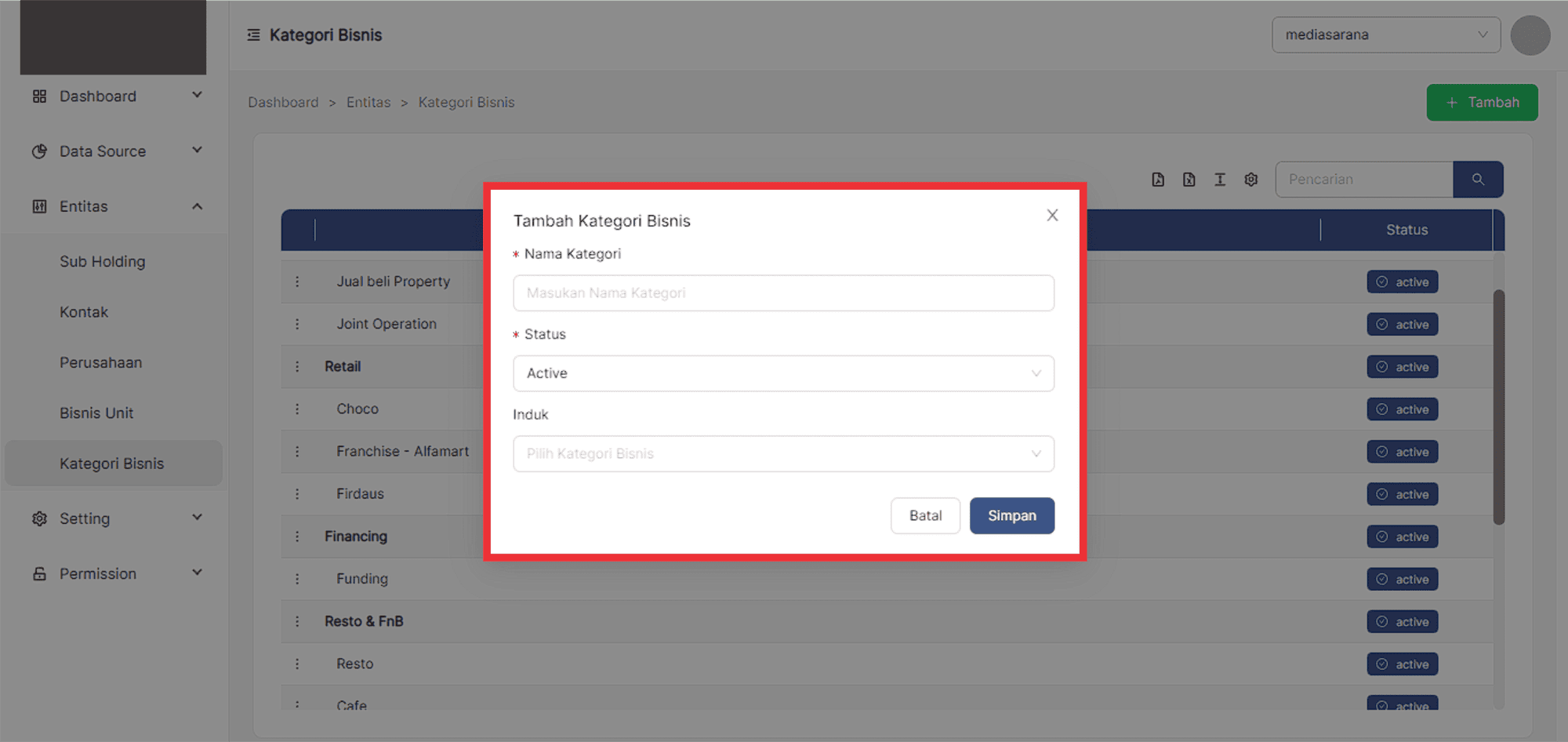Open the mediasarana dropdown selector
This screenshot has height=742, width=1568.
tap(1385, 35)
